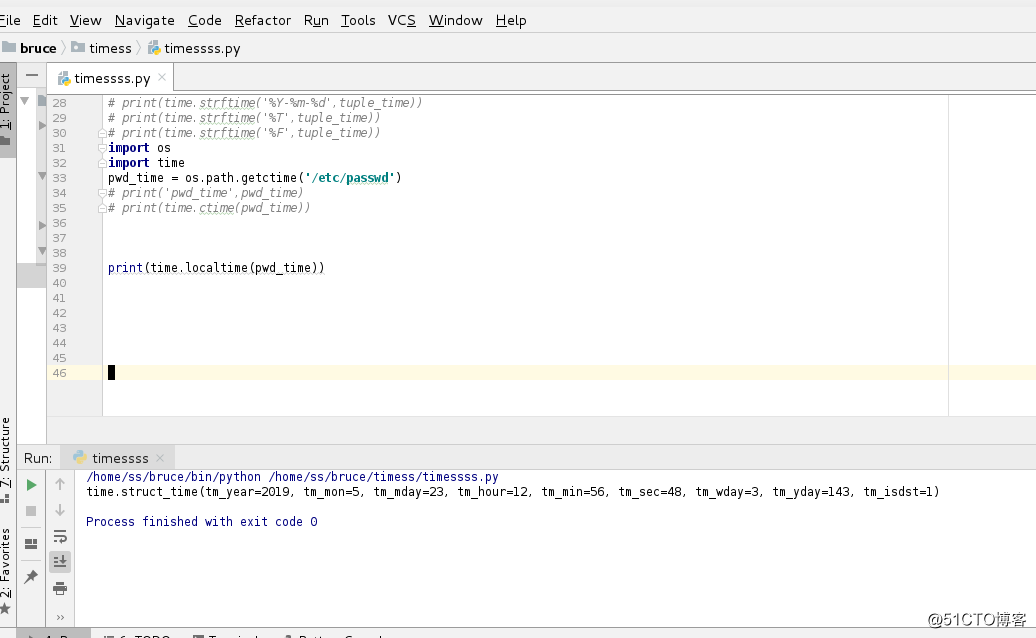Click the Up the stack trace arrow
Screen dimensions: 1036x638
[59, 484]
